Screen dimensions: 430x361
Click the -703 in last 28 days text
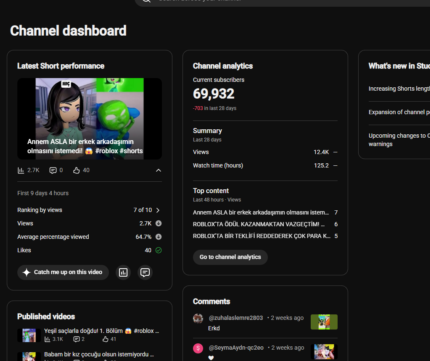(x=214, y=108)
